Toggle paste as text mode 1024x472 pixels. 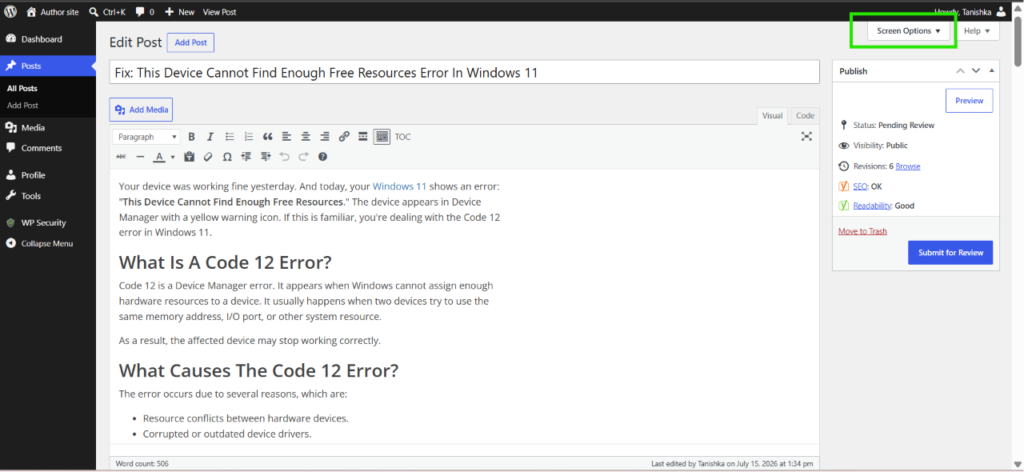point(189,157)
